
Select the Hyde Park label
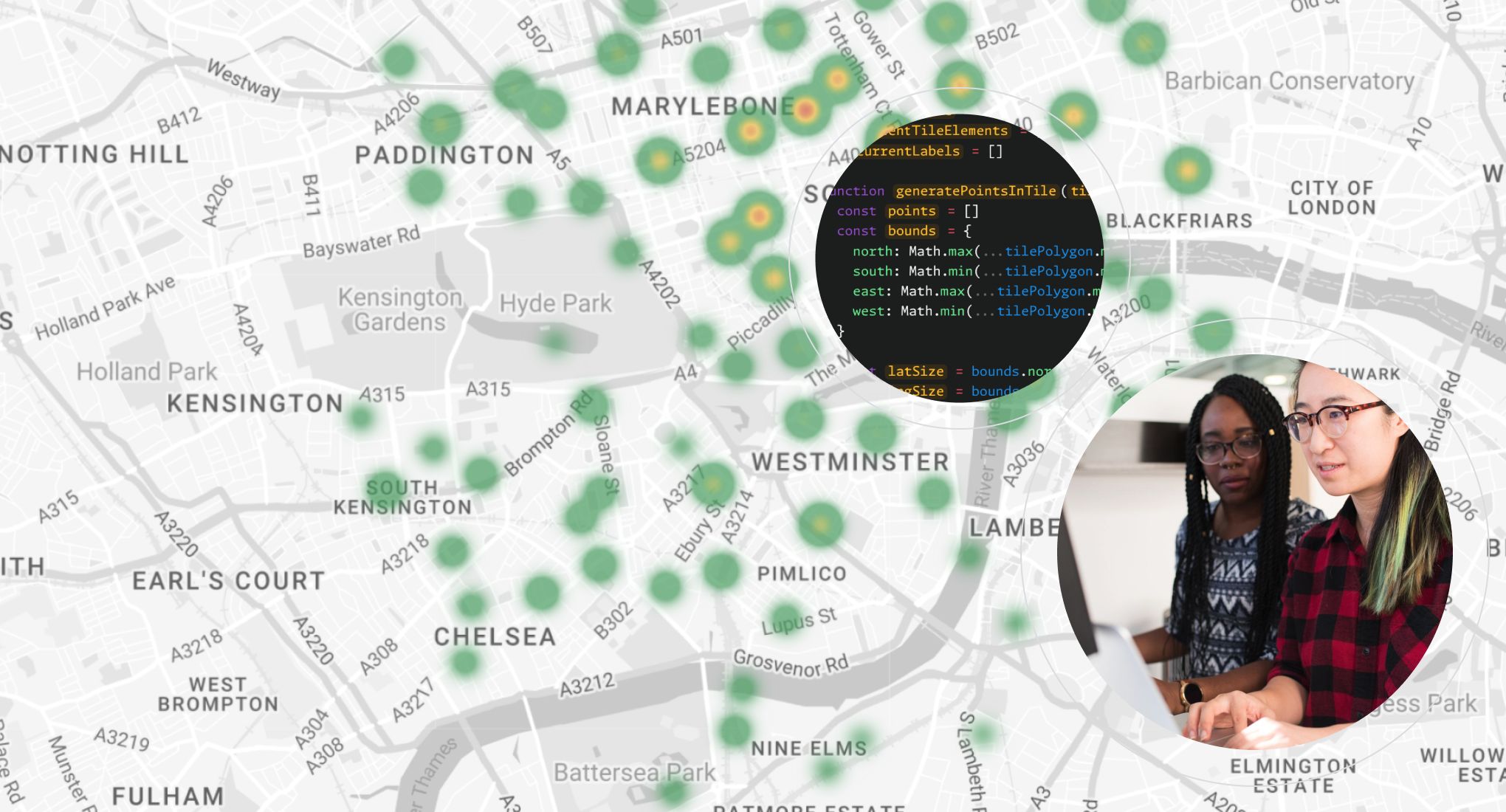[556, 303]
